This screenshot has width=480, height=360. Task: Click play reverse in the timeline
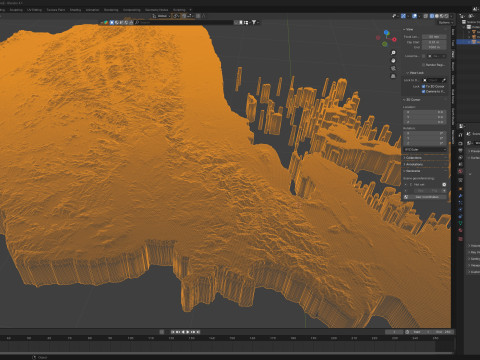click(x=183, y=332)
